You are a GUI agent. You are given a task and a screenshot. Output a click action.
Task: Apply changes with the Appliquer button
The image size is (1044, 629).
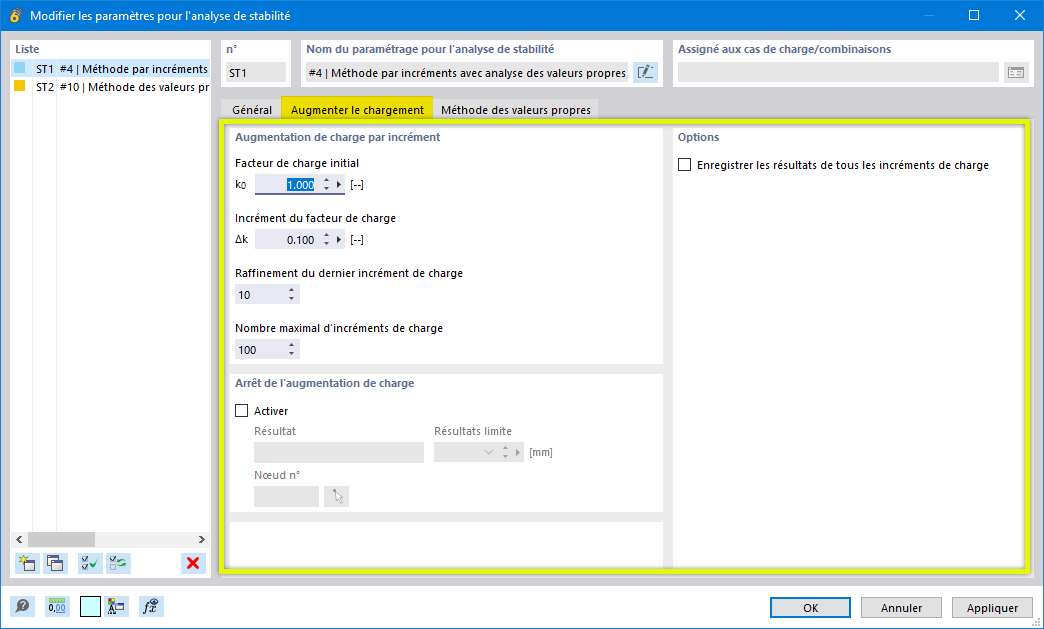[x=991, y=607]
